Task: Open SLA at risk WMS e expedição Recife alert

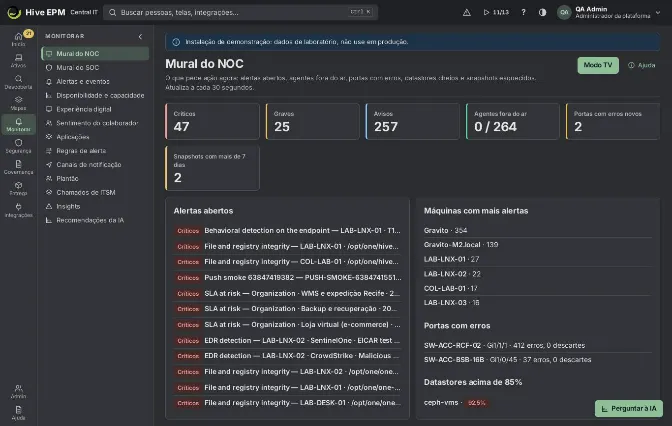Action: tap(287, 294)
